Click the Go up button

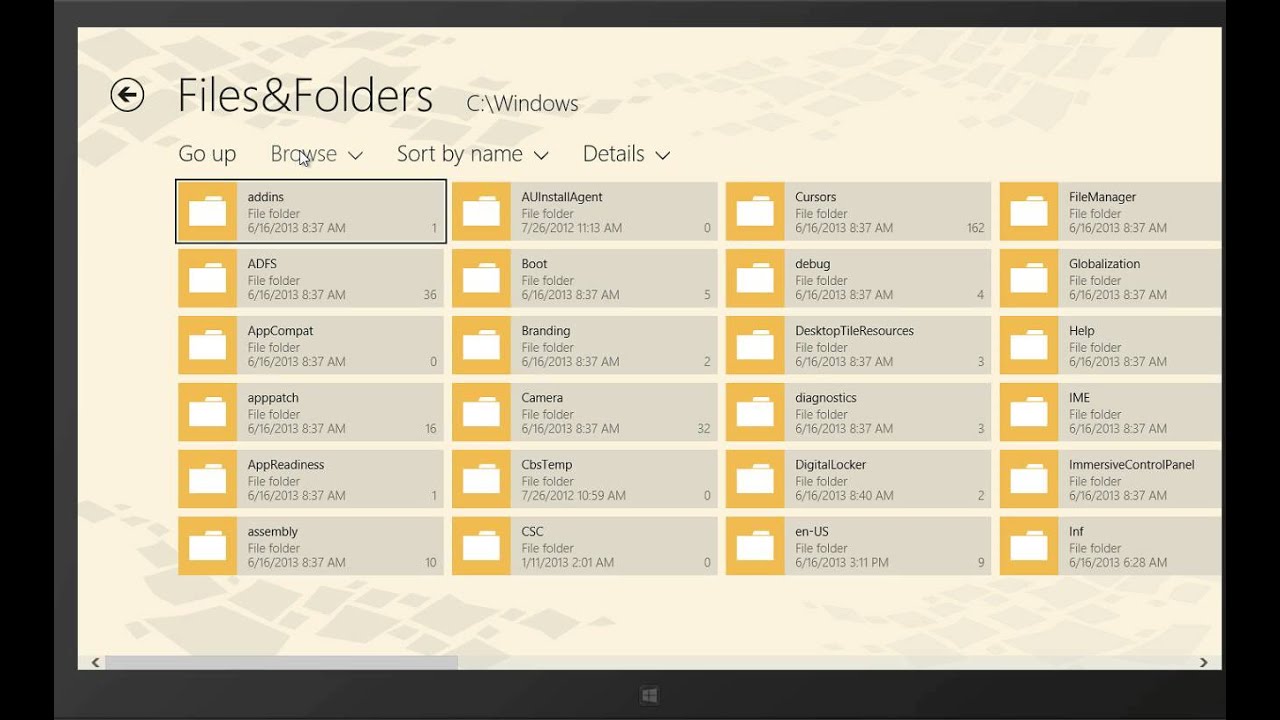(x=207, y=154)
